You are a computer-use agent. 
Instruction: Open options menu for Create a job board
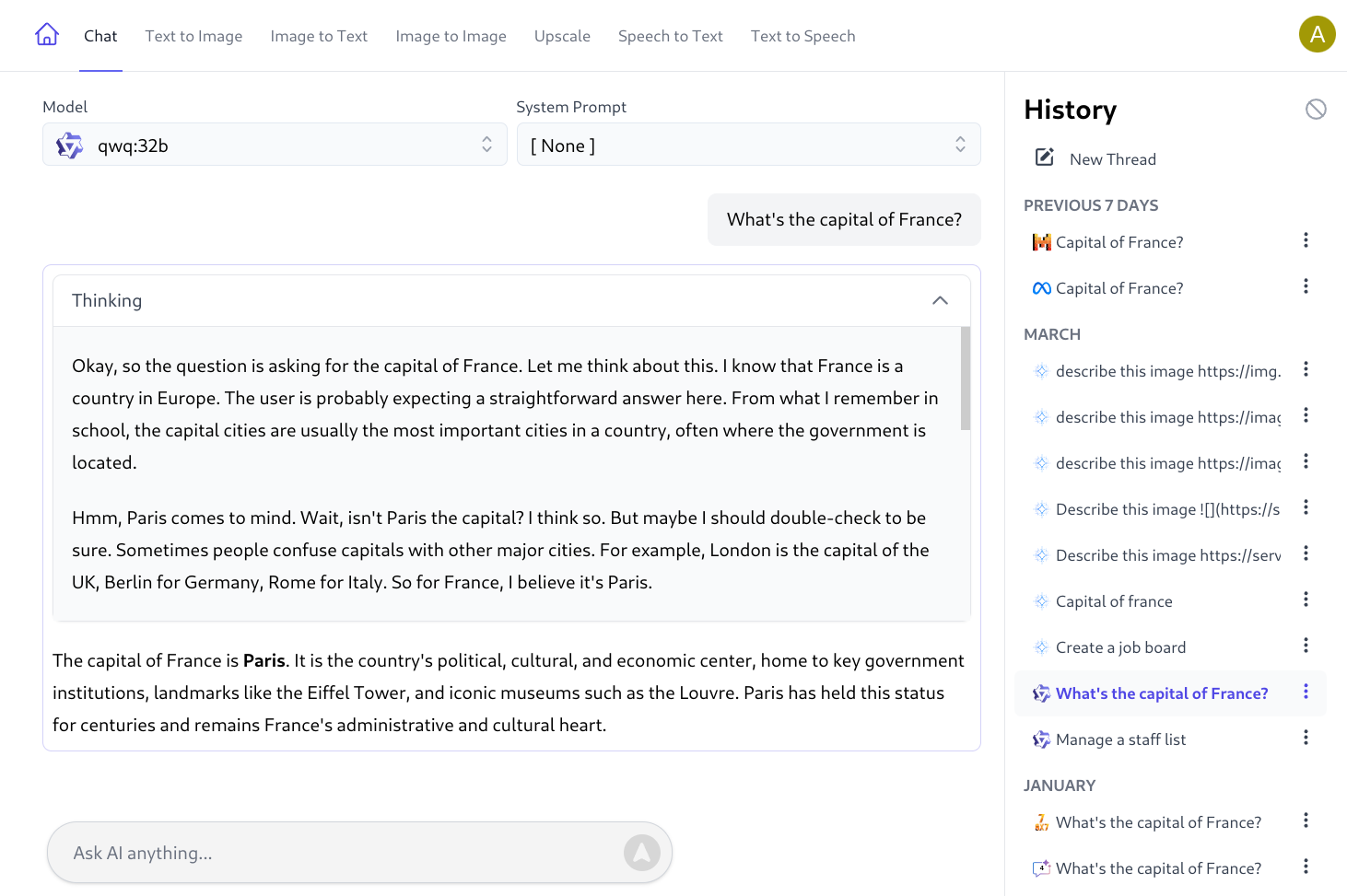[1306, 646]
